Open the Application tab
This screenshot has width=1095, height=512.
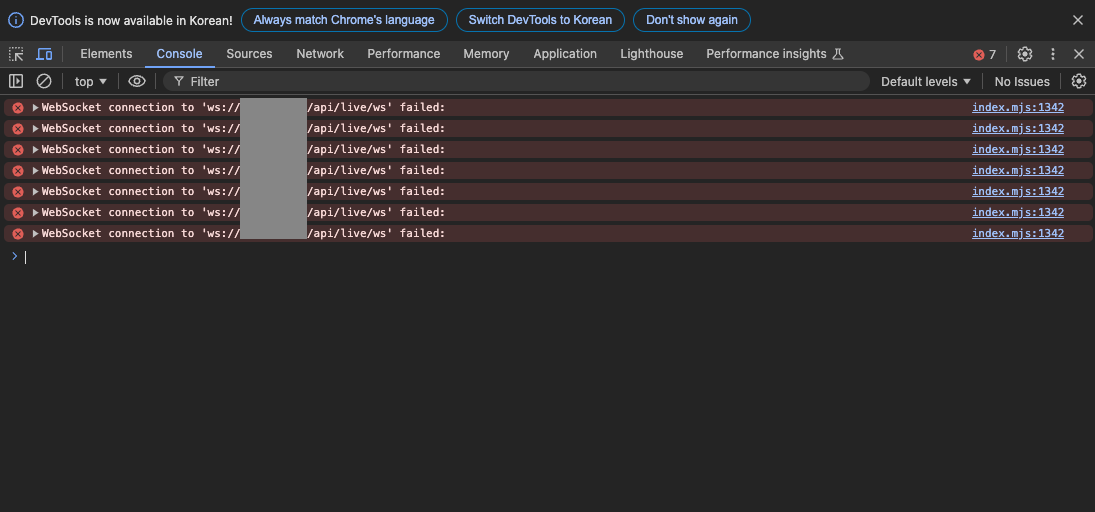(565, 54)
